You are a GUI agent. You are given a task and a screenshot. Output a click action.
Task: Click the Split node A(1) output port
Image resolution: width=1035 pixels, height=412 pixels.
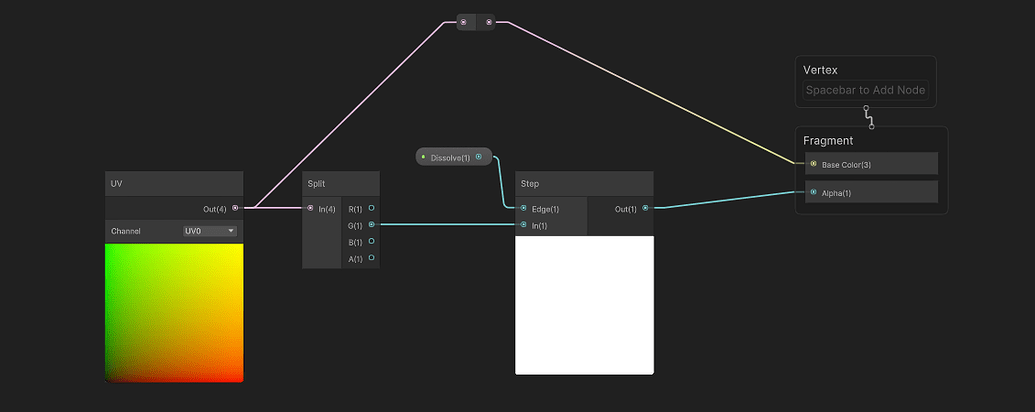tap(371, 258)
